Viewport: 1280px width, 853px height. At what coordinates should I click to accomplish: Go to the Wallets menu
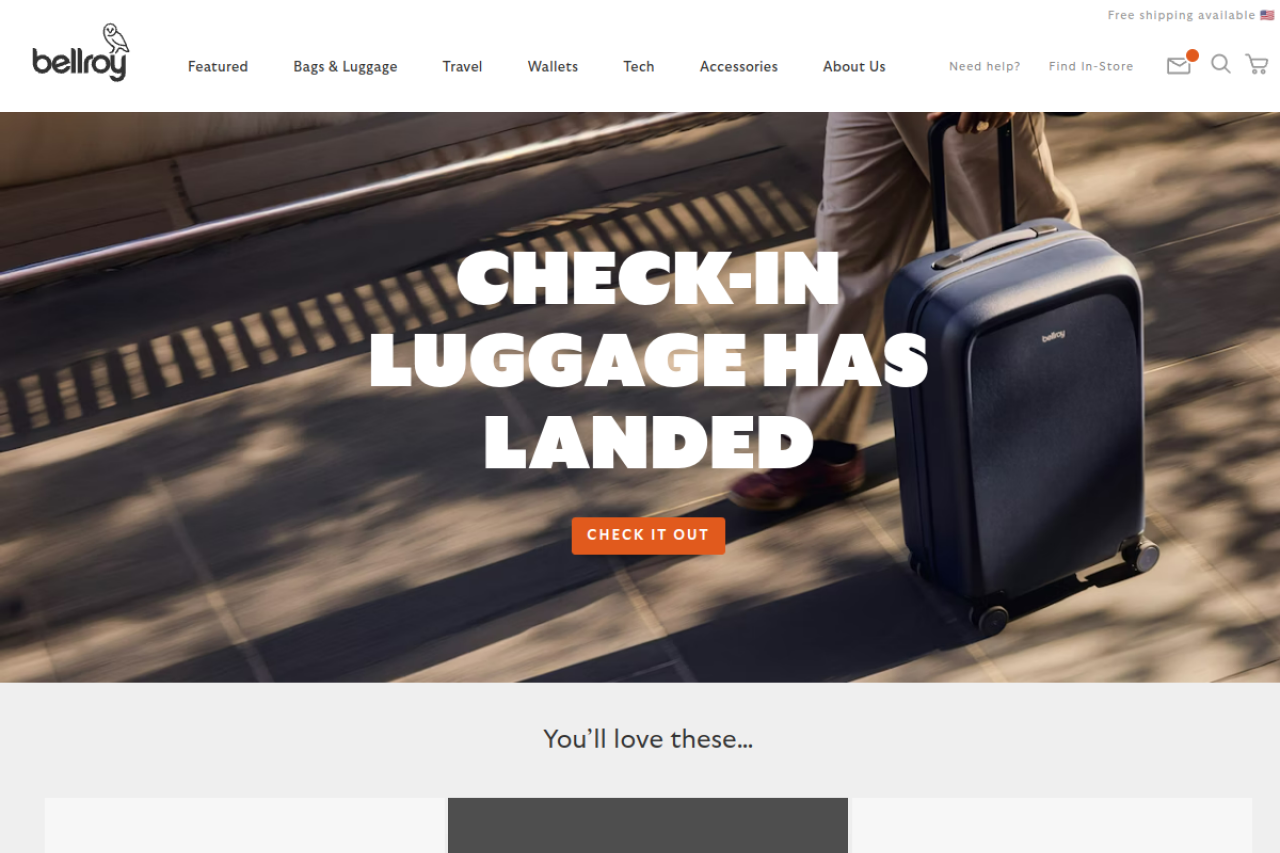coord(553,67)
